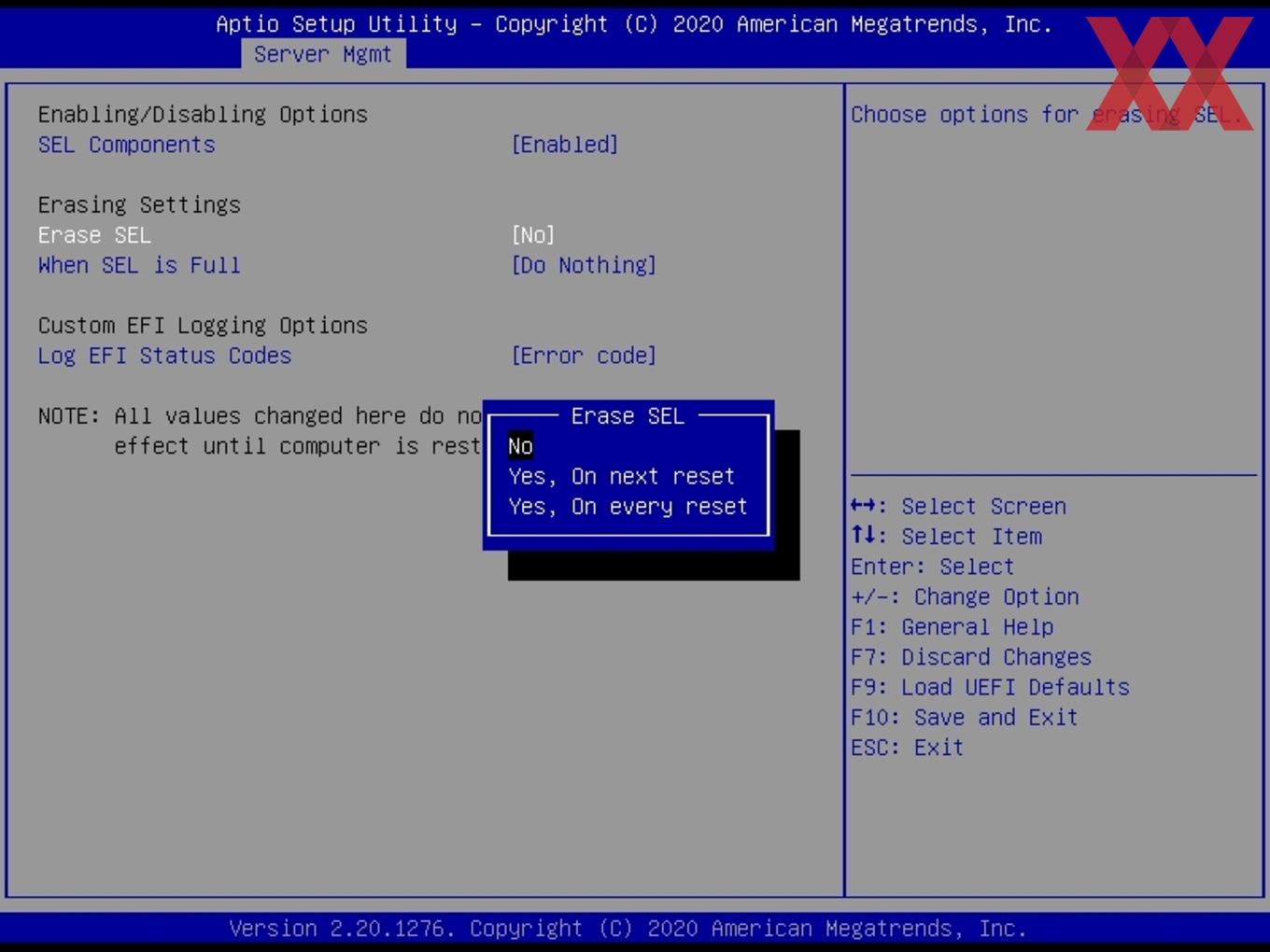
Task: Choose No in the Erase SEL popup
Action: [x=520, y=446]
